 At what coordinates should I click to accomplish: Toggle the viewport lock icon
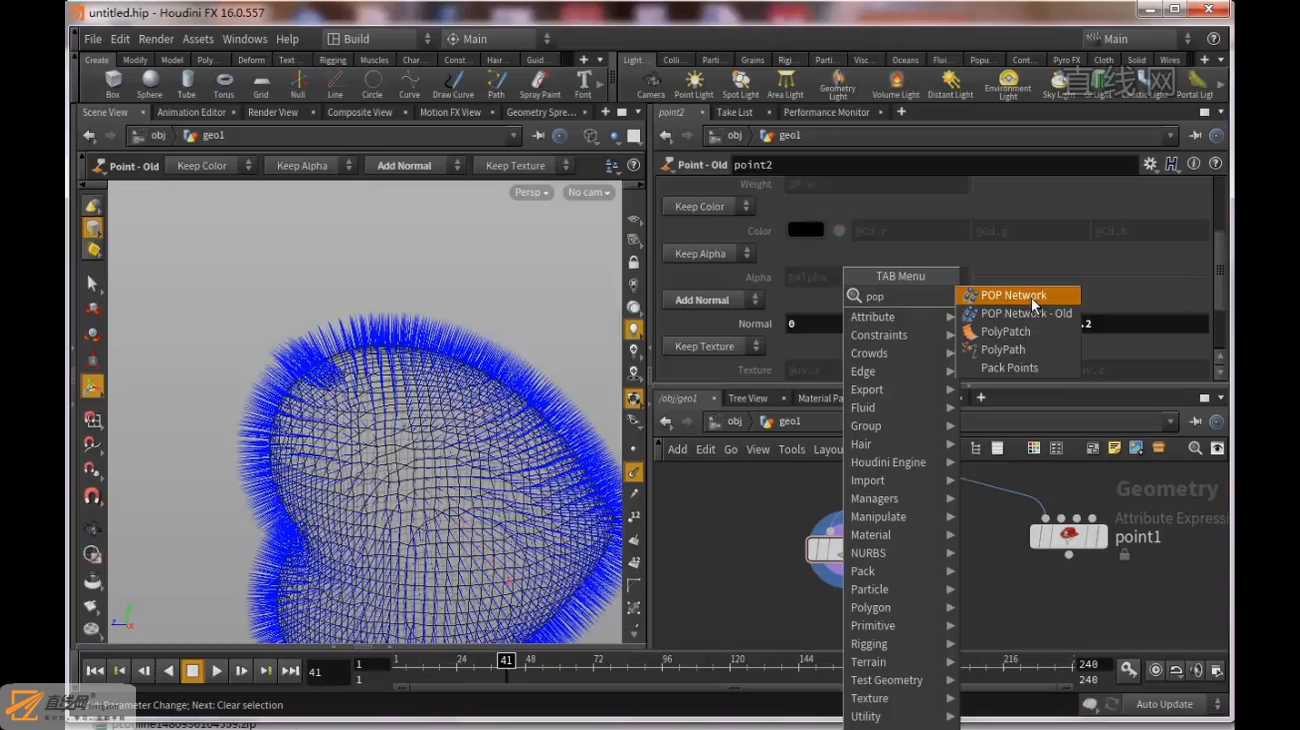coord(633,262)
